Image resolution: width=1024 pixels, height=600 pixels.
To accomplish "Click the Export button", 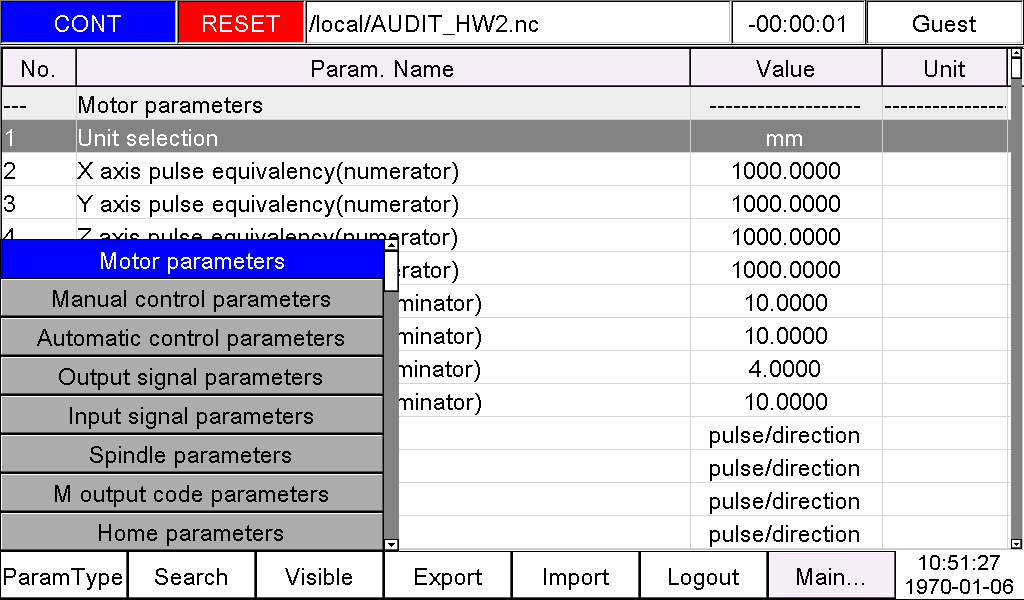I will pos(447,576).
